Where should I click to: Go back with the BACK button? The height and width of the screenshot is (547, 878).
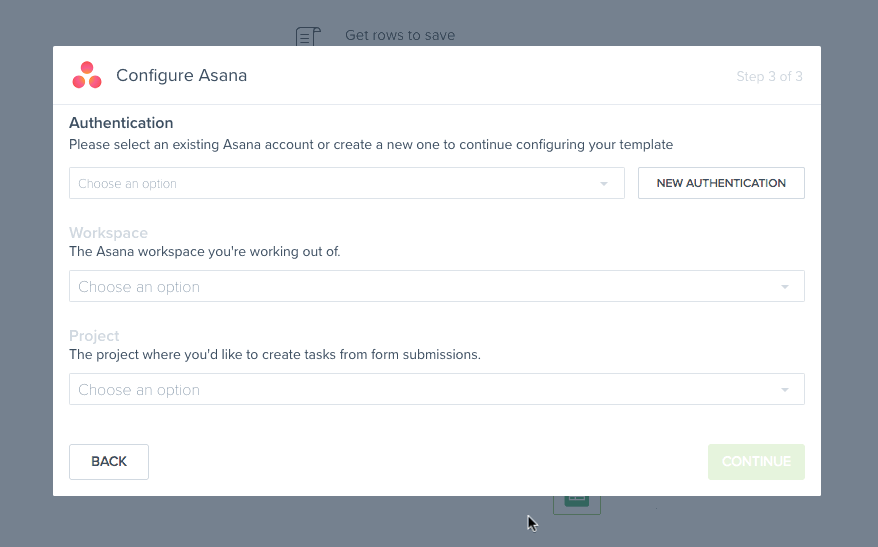pos(109,462)
